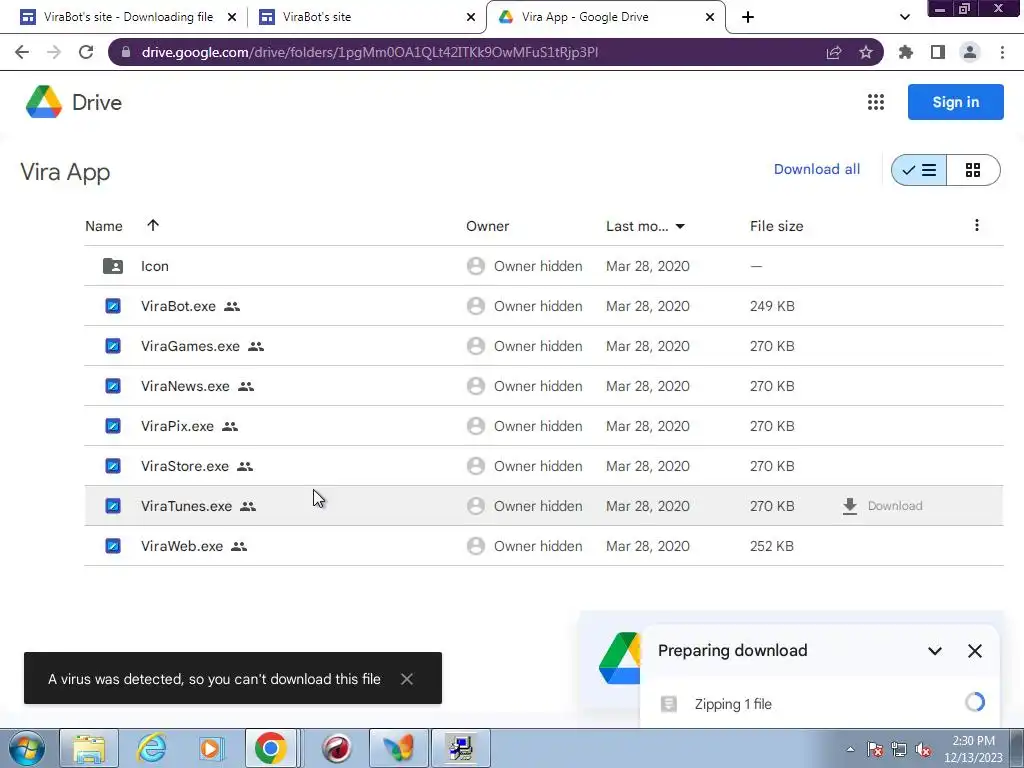Reload the current page
The image size is (1024, 768).
86,52
